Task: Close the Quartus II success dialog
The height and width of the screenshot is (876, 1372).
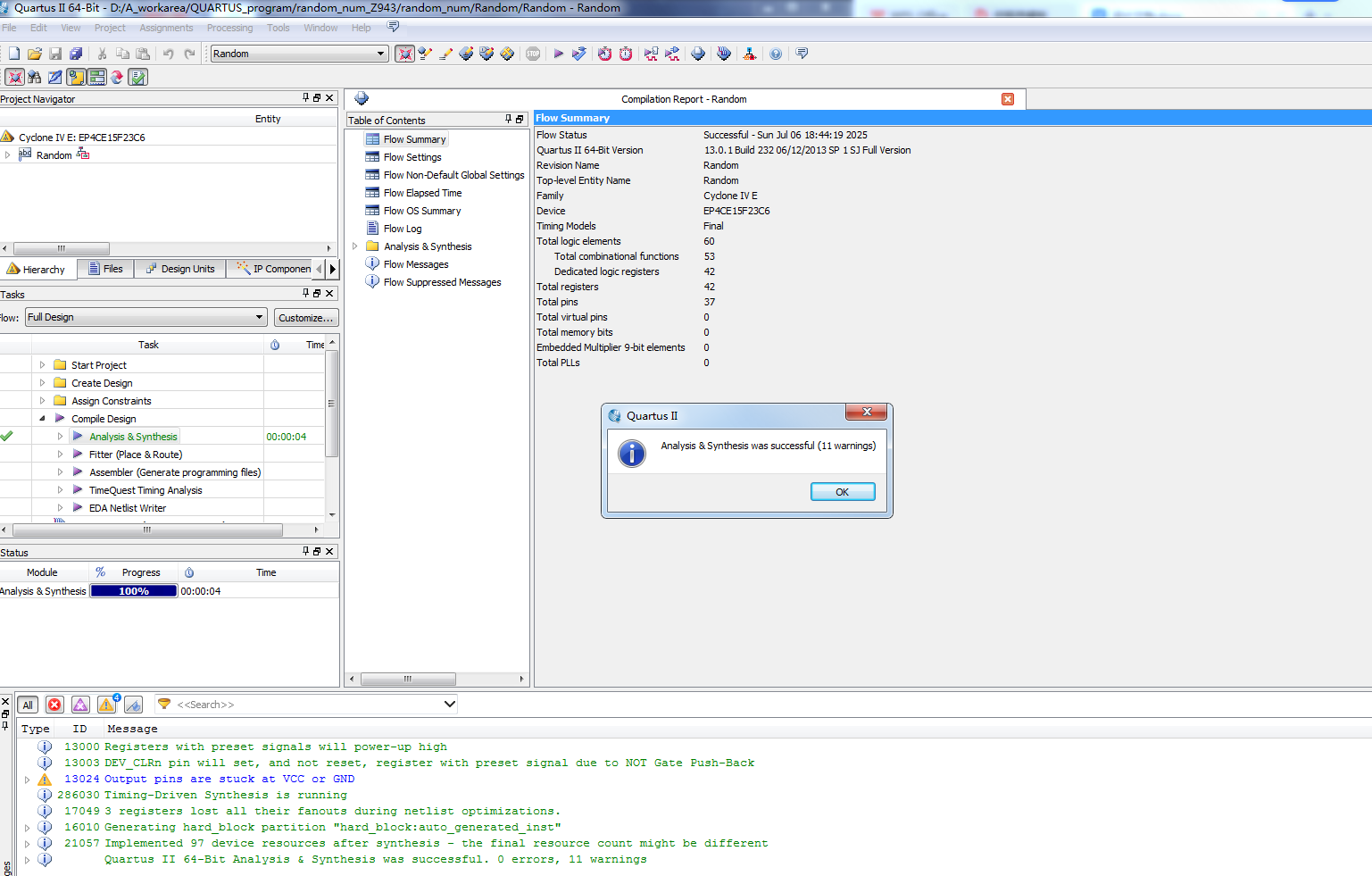Action: pyautogui.click(x=866, y=412)
